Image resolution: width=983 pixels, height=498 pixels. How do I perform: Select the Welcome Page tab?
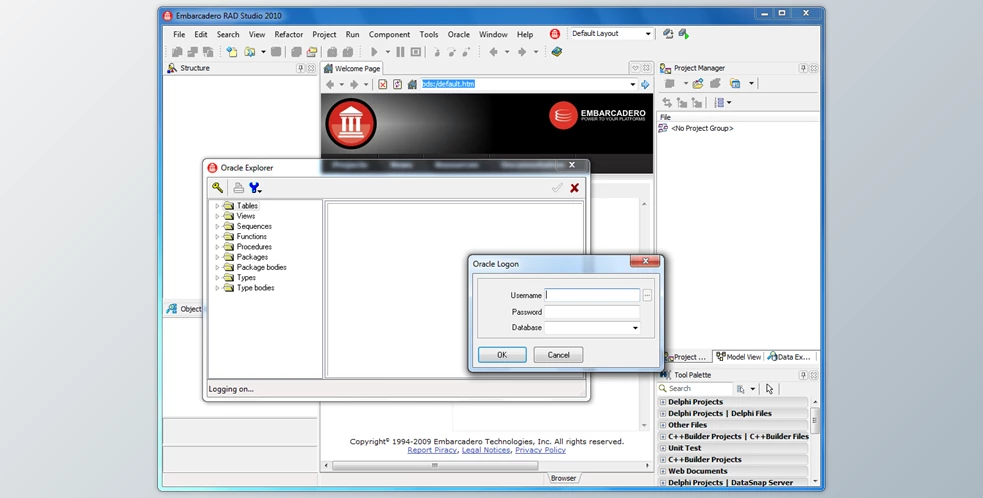[x=352, y=68]
